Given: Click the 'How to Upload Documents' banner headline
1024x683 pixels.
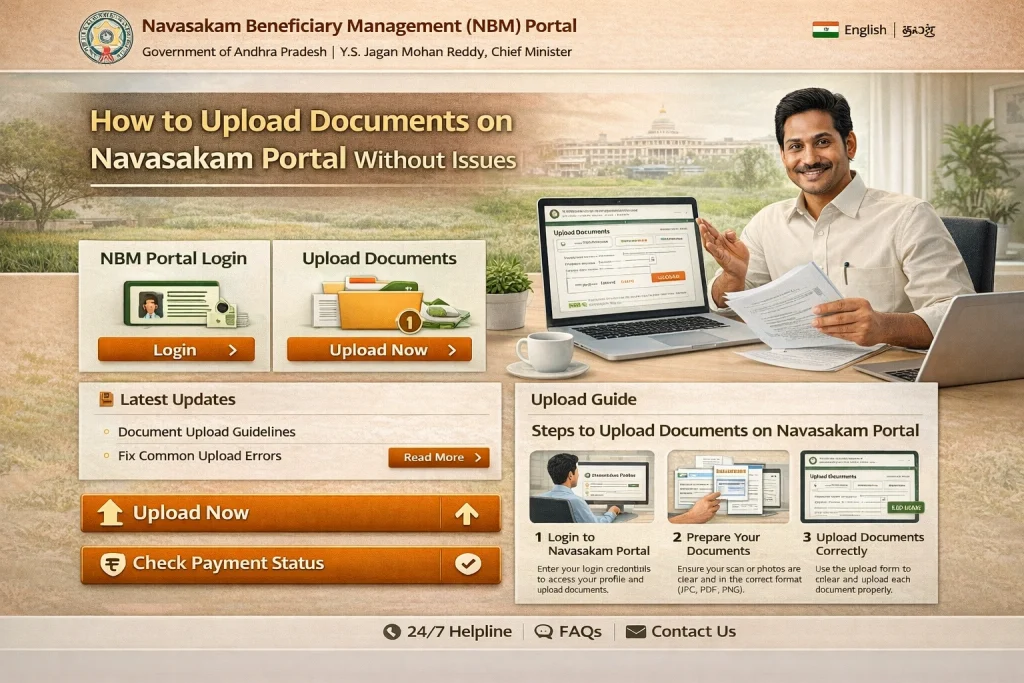Looking at the screenshot, I should pyautogui.click(x=304, y=140).
